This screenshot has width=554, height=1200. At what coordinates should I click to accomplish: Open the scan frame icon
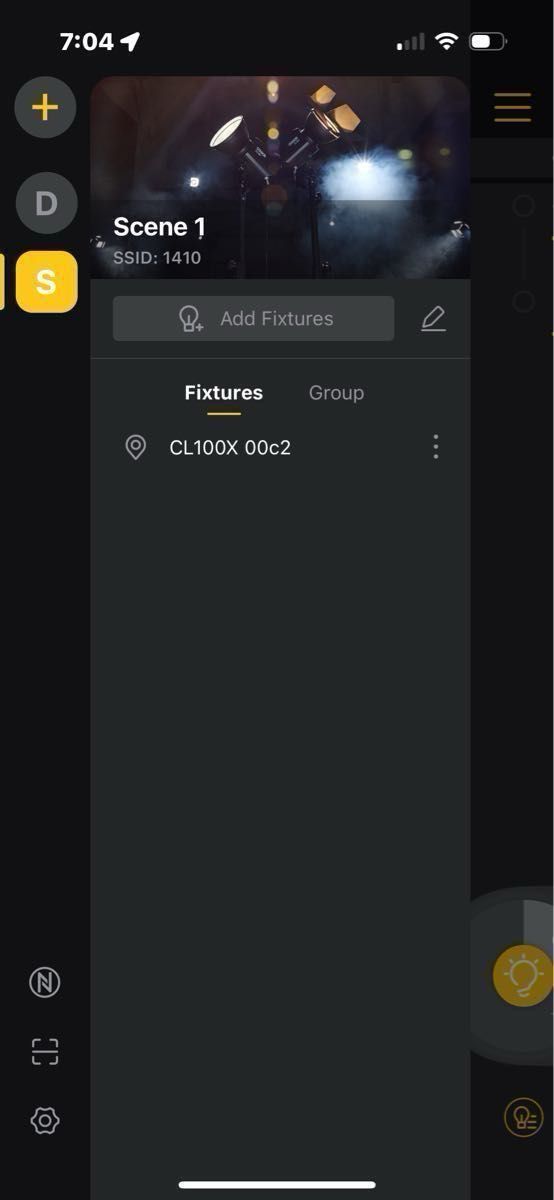click(x=45, y=1052)
